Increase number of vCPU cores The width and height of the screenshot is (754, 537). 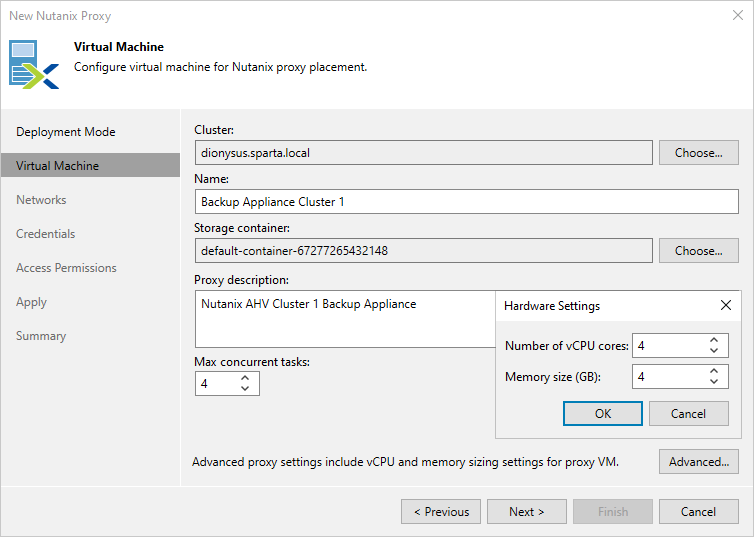pyautogui.click(x=713, y=341)
